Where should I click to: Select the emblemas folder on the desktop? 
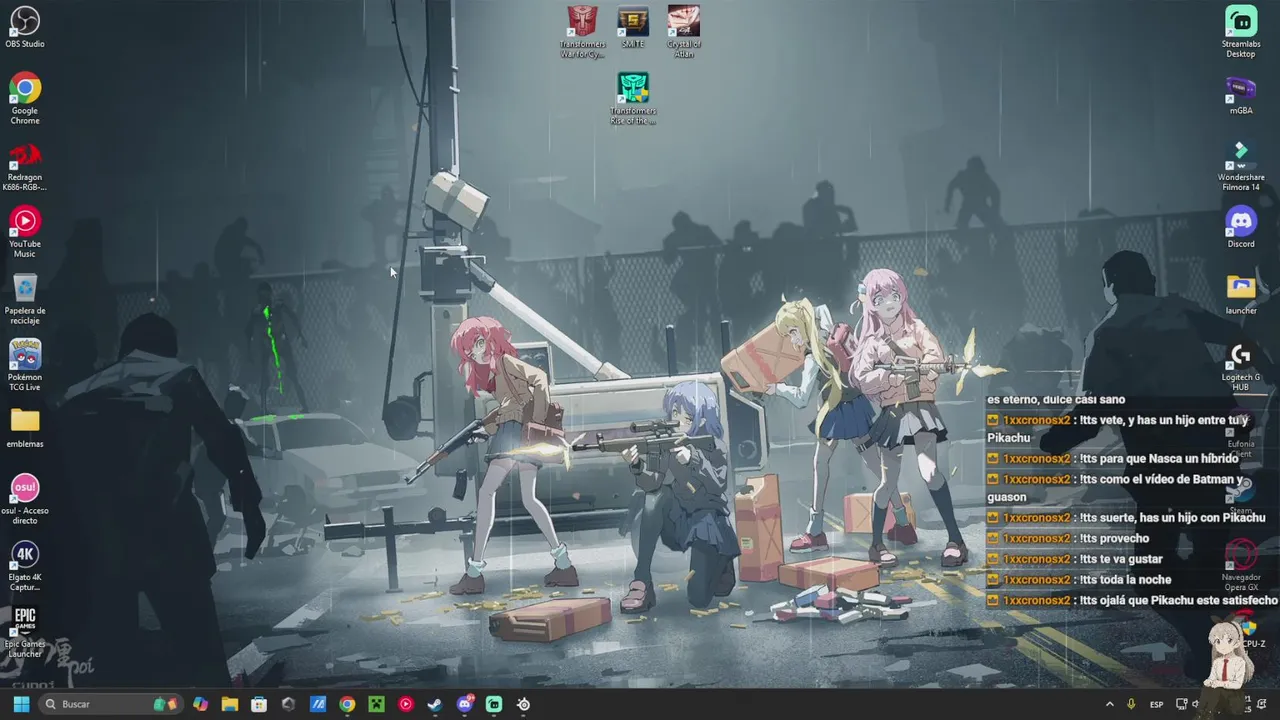pos(25,428)
